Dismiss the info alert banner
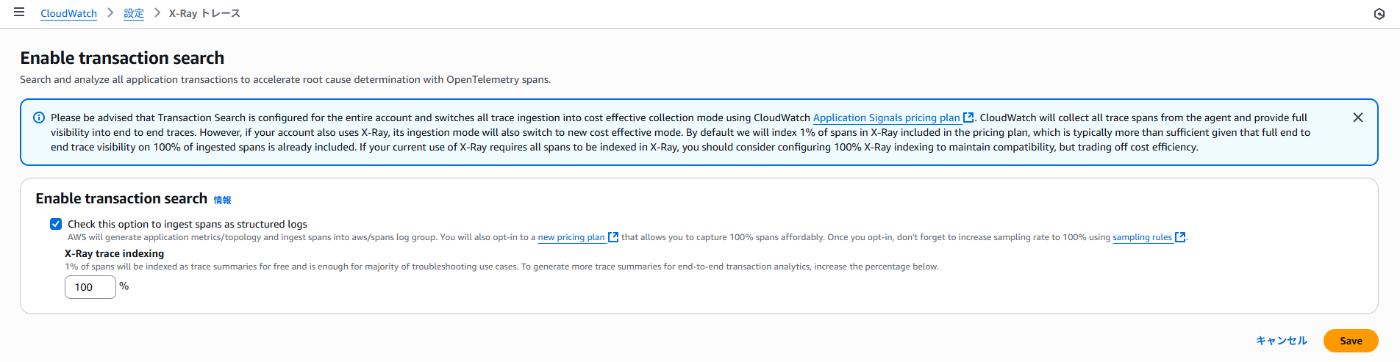The image size is (1400, 362). (1357, 117)
